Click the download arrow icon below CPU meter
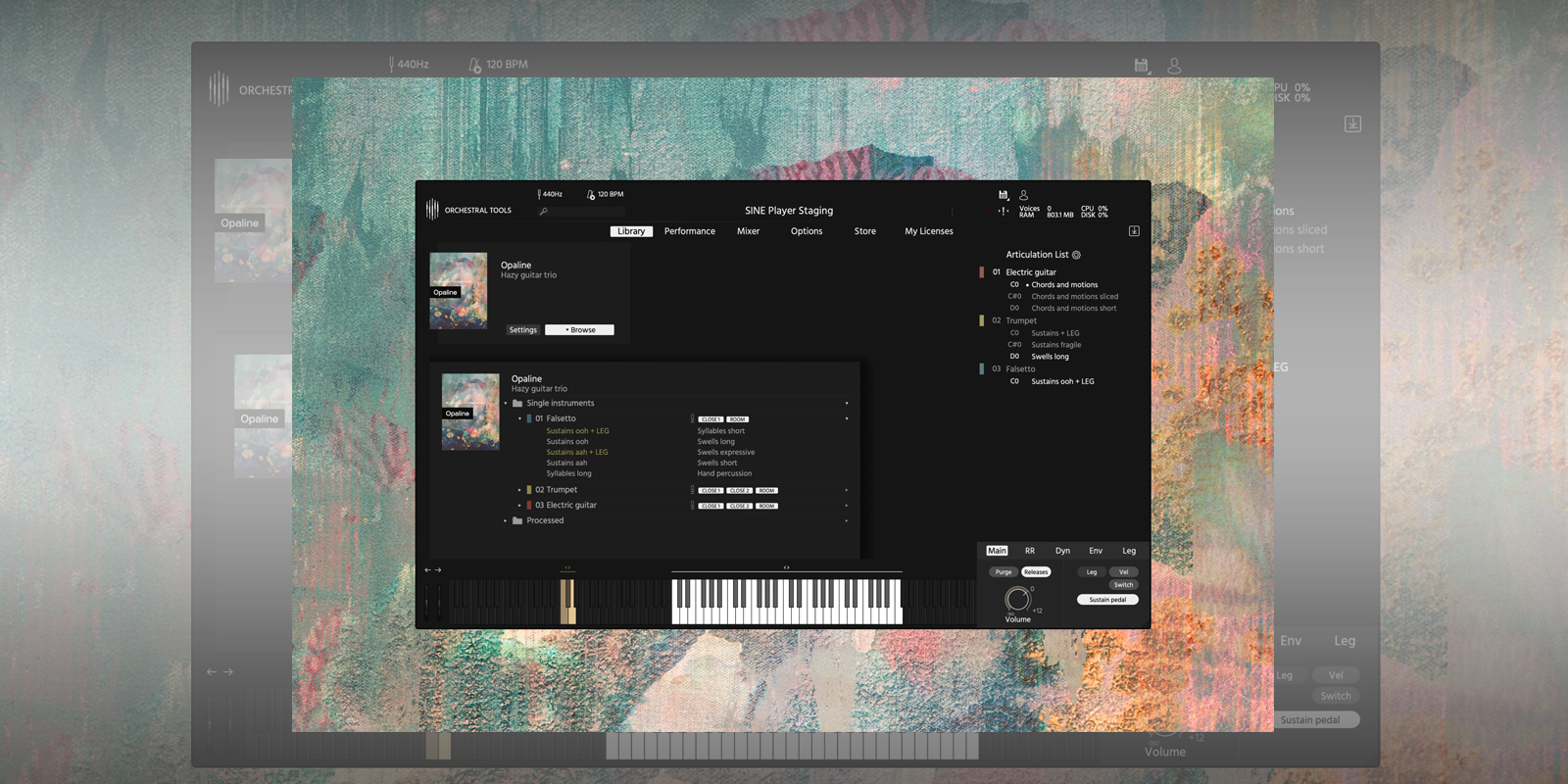 [x=1134, y=231]
